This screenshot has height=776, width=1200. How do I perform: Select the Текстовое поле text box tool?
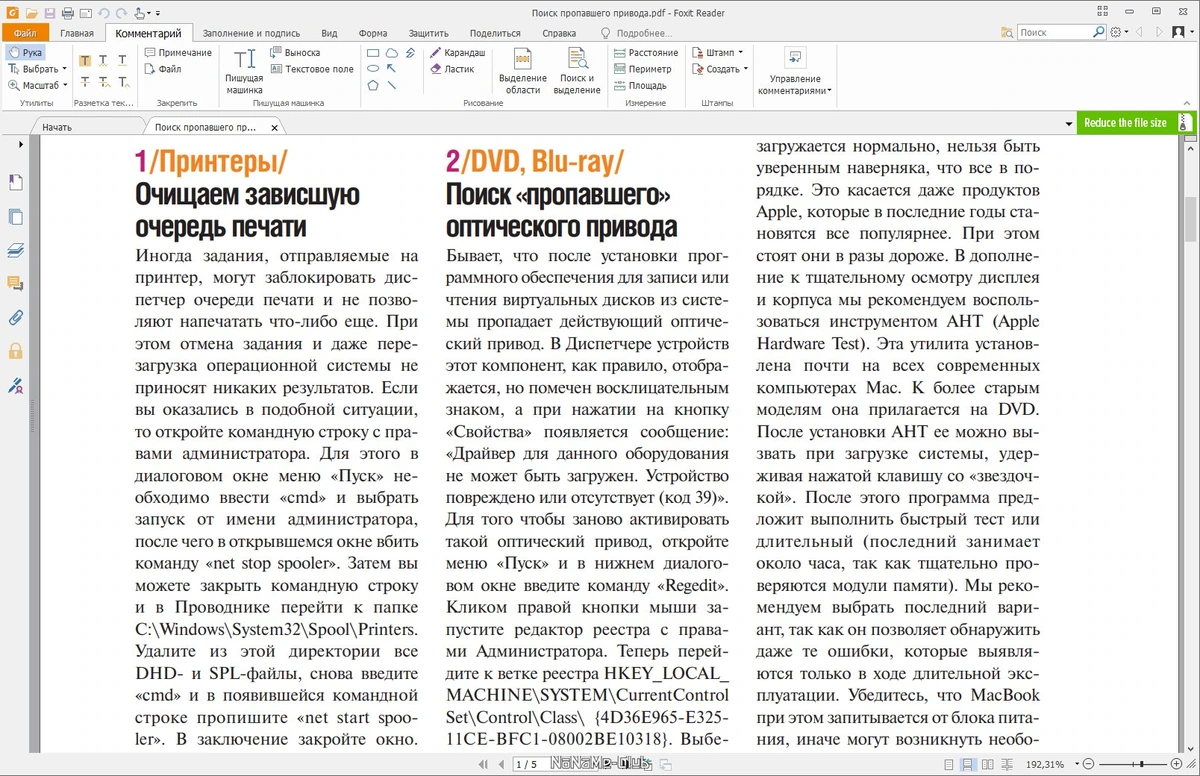(312, 69)
